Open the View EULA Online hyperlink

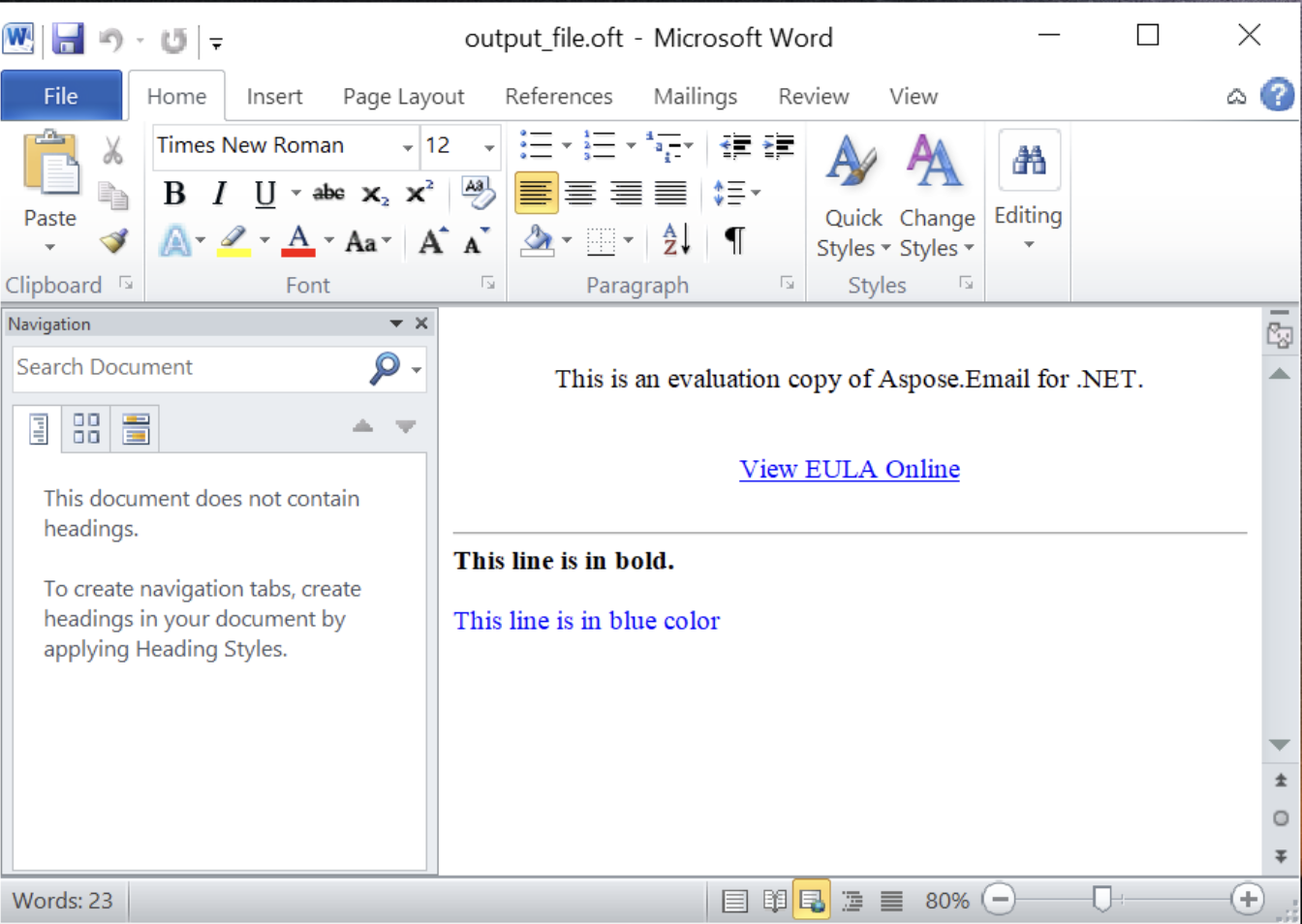click(850, 469)
